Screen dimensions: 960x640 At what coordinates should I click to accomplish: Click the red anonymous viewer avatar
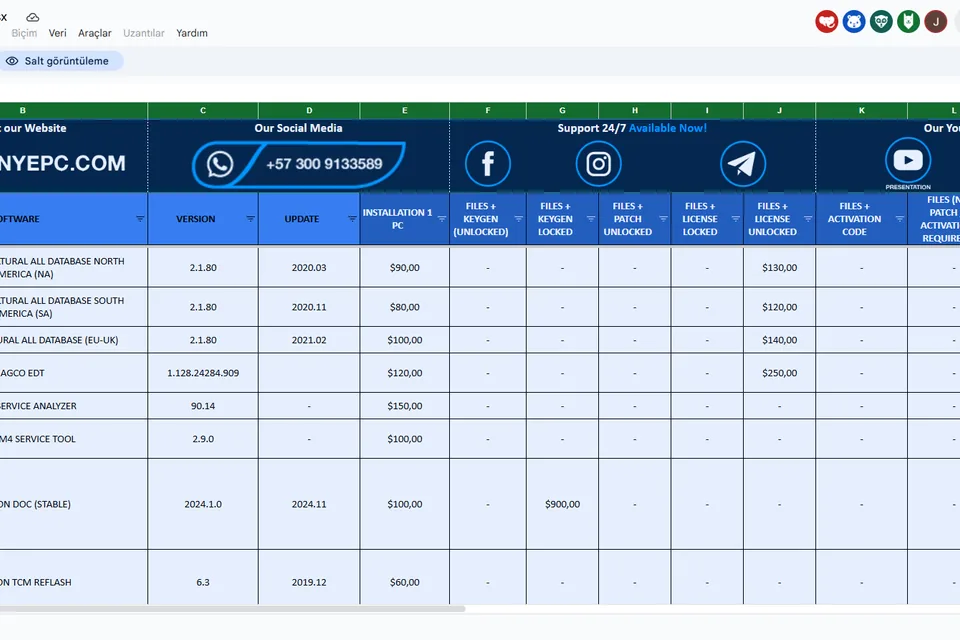click(827, 21)
